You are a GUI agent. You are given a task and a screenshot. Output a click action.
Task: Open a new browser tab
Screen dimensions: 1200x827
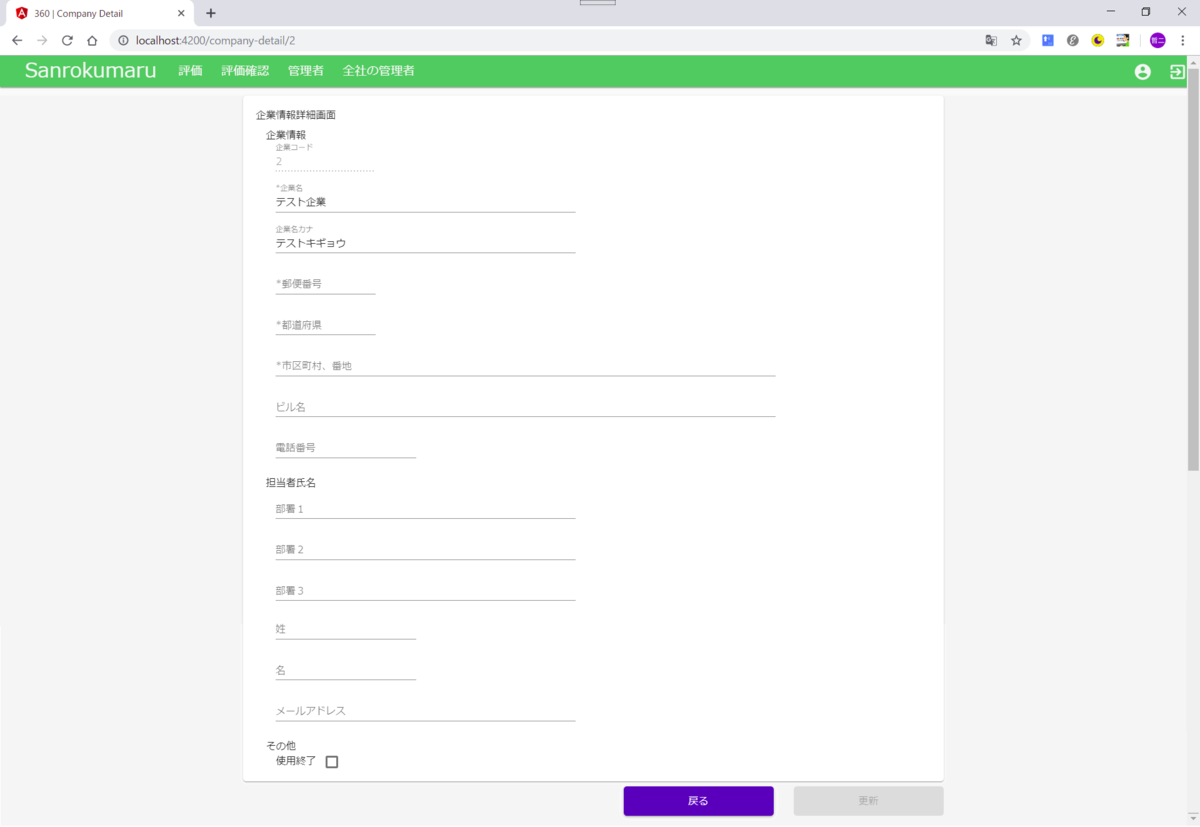[211, 13]
